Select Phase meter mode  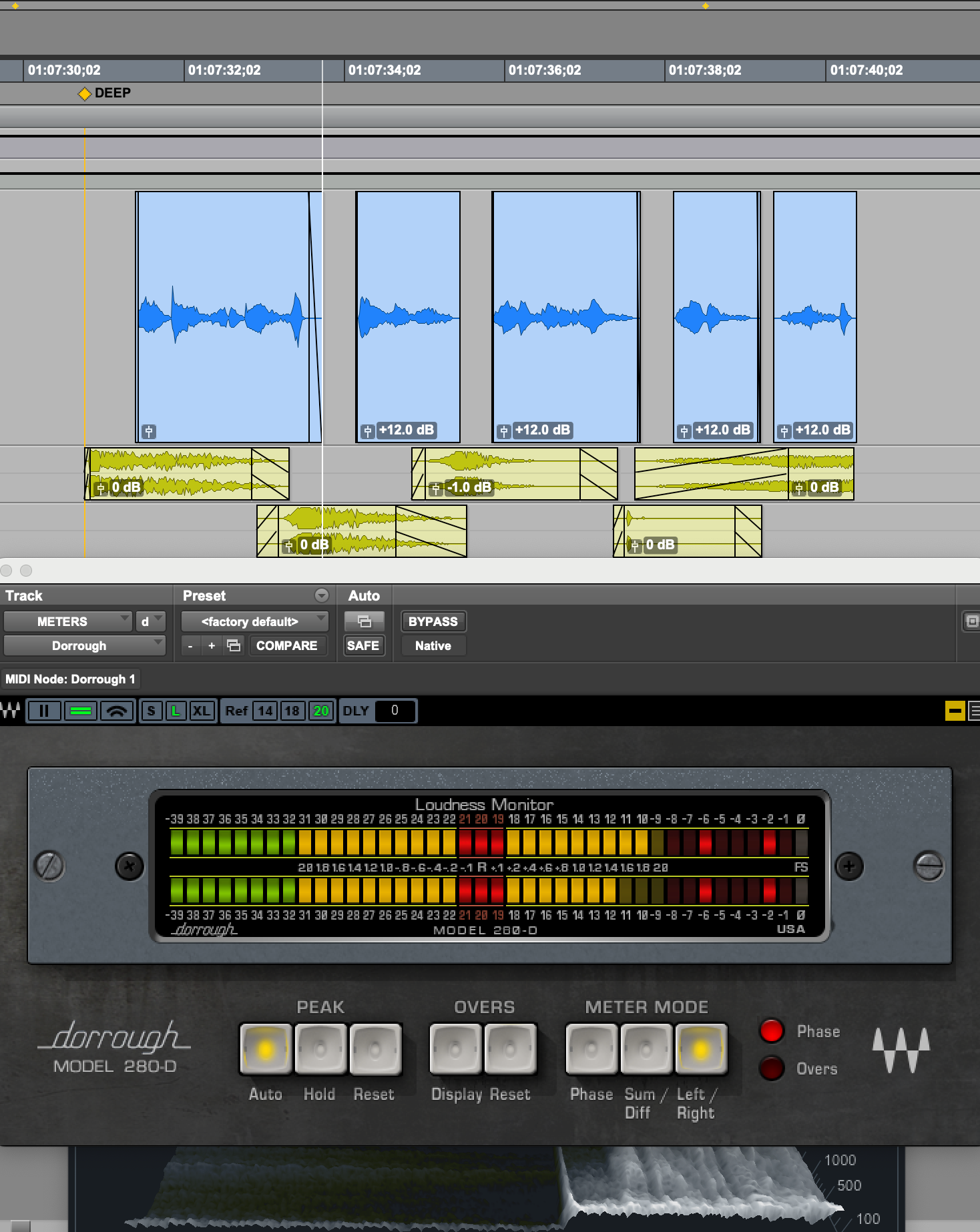591,1049
